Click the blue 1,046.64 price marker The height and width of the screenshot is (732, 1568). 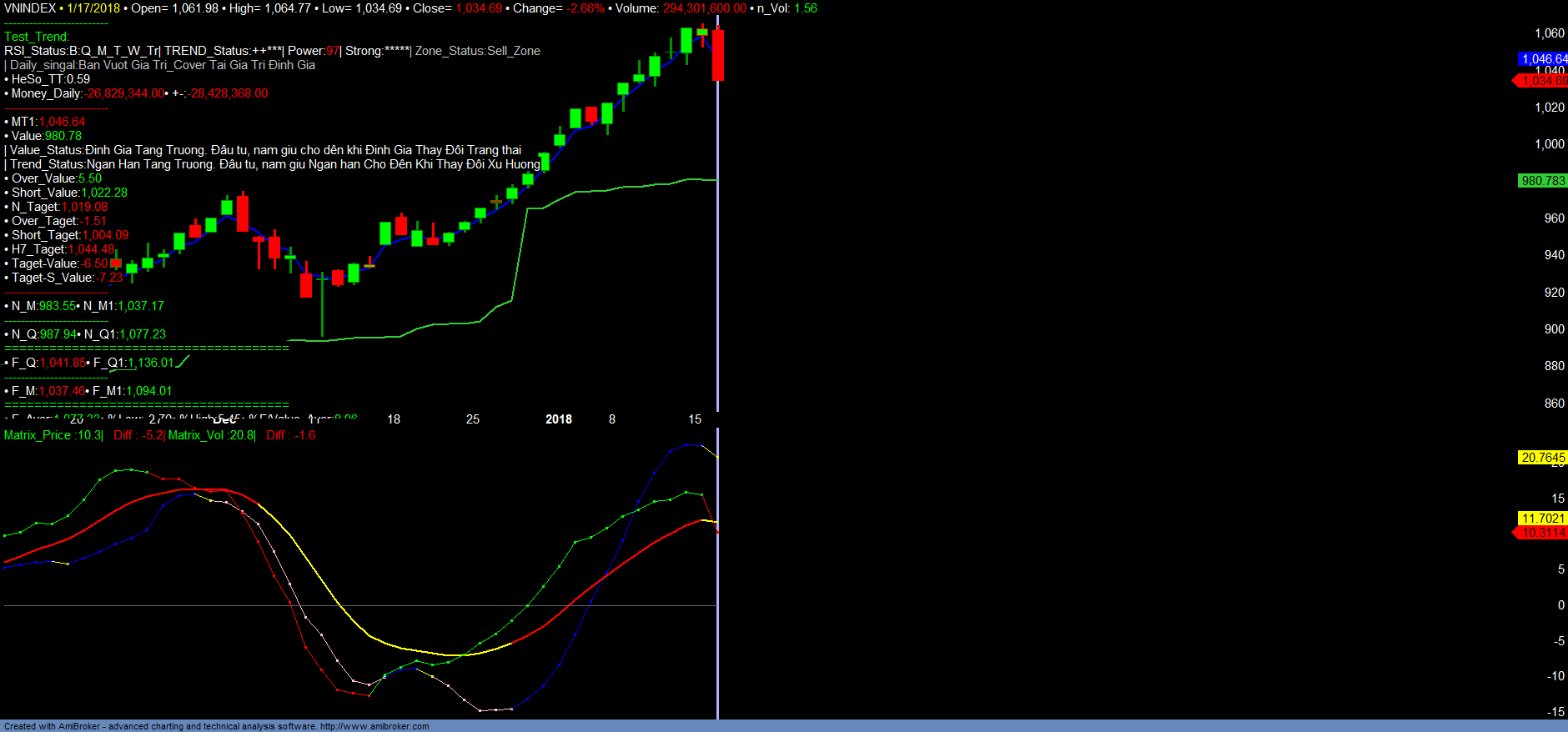(1542, 59)
